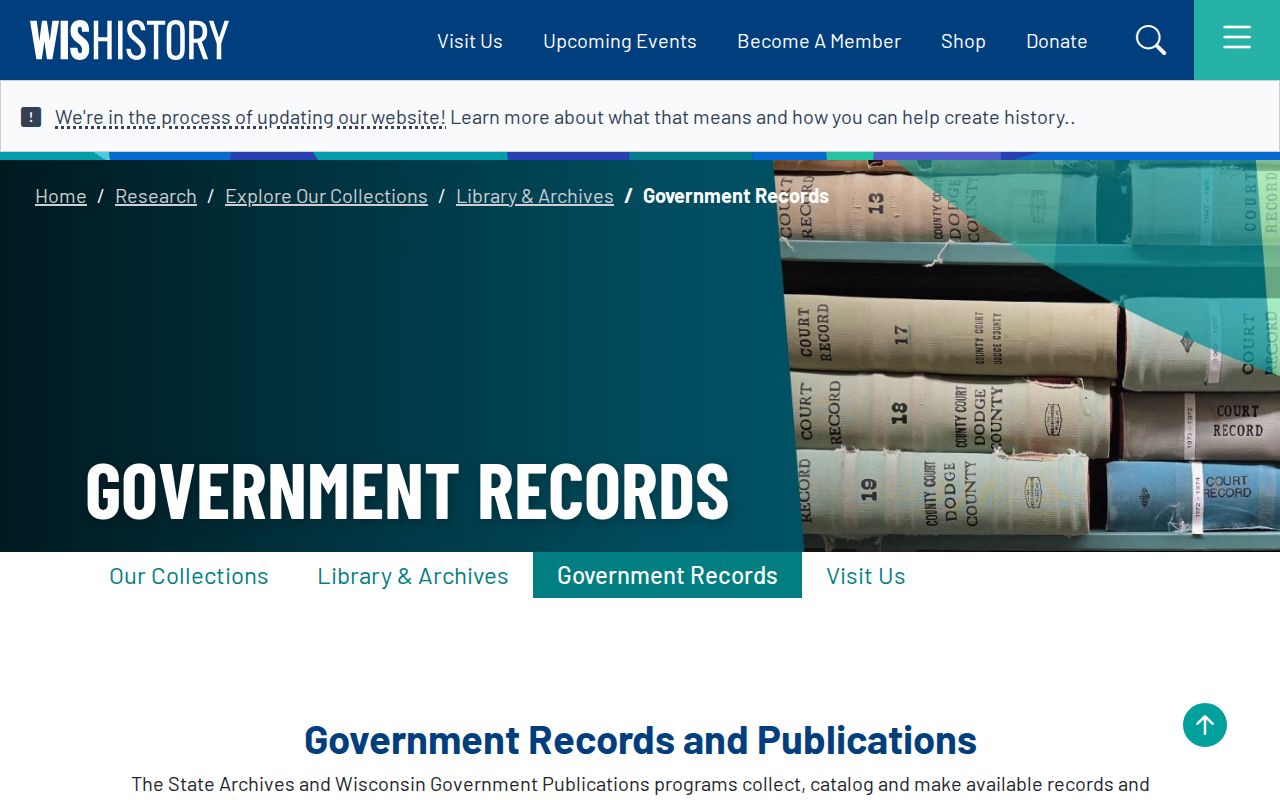Follow the Home breadcrumb link
Viewport: 1280px width, 800px height.
pos(61,196)
